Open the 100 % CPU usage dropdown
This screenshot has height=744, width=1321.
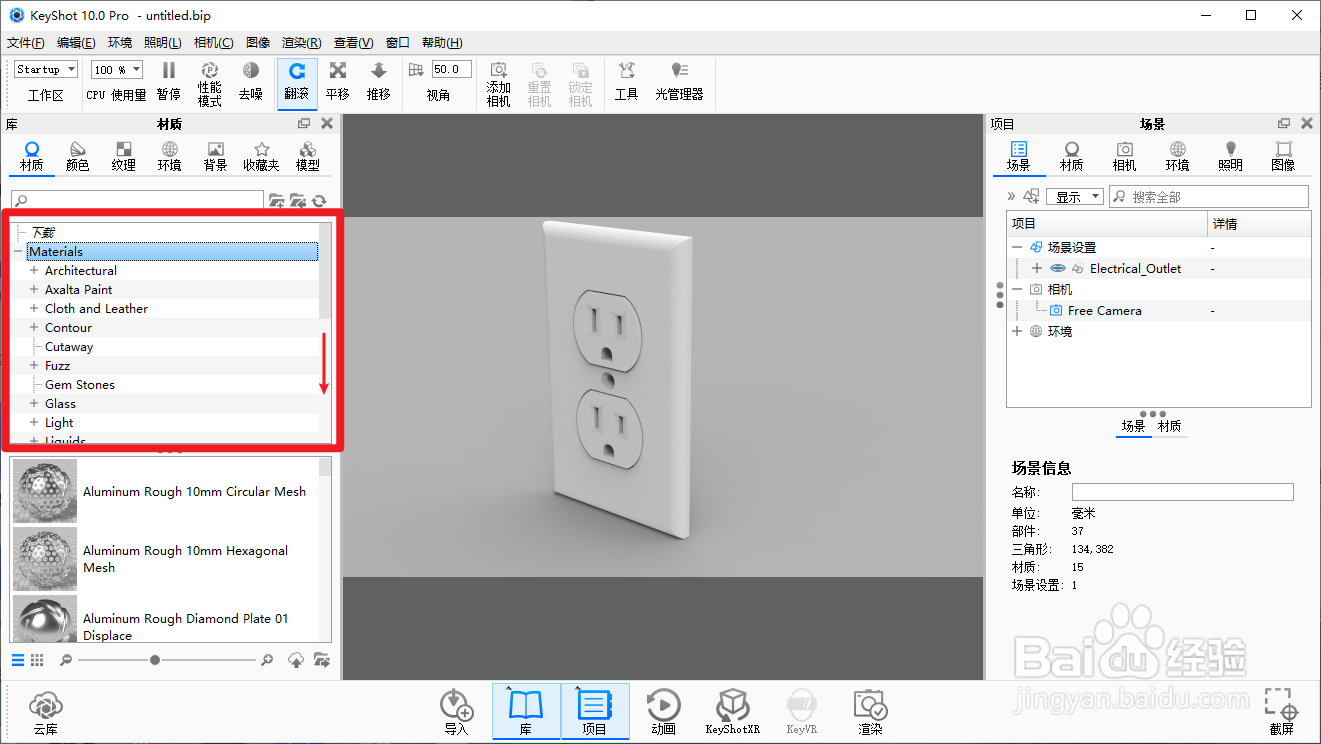[x=117, y=70]
